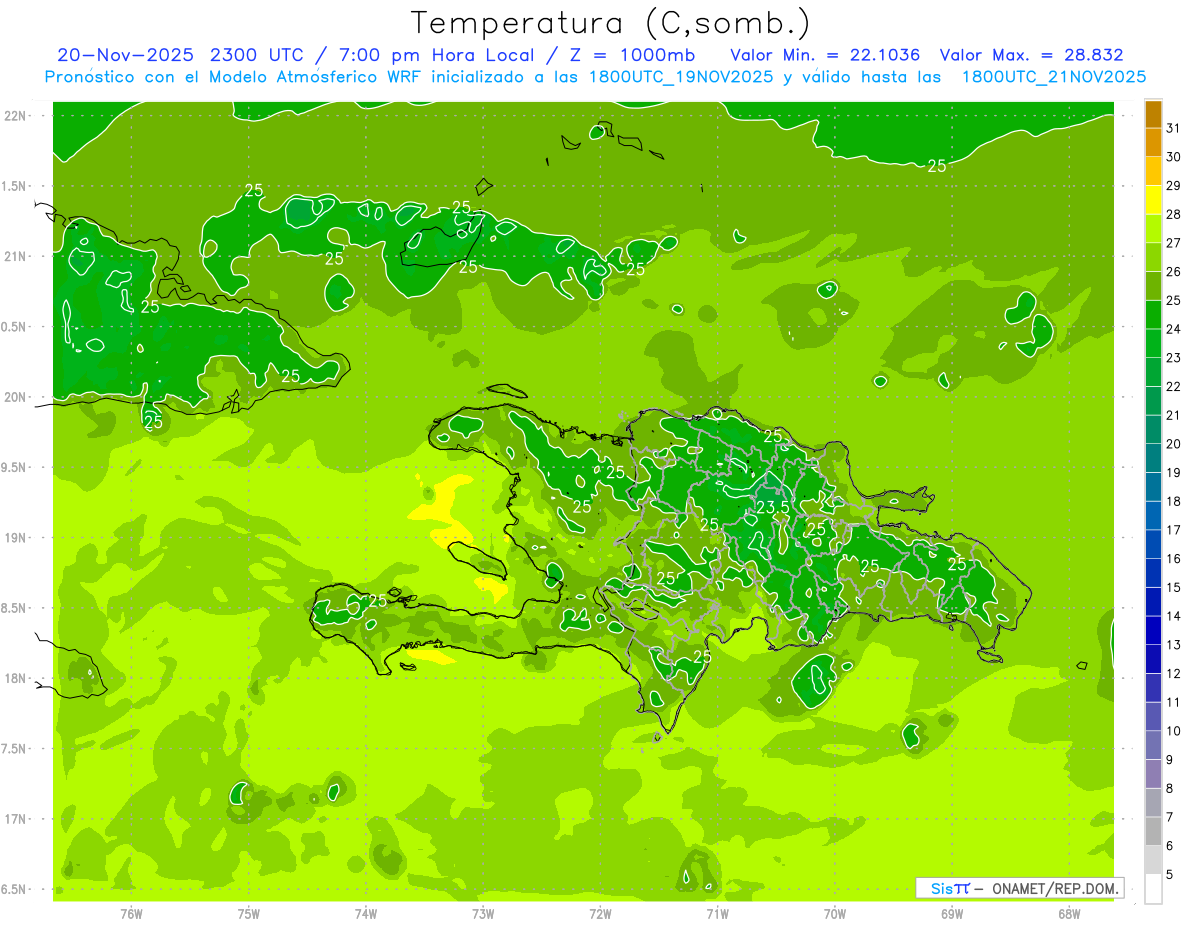
Task: Click the "70W" longitude axis label
Action: pos(835,914)
